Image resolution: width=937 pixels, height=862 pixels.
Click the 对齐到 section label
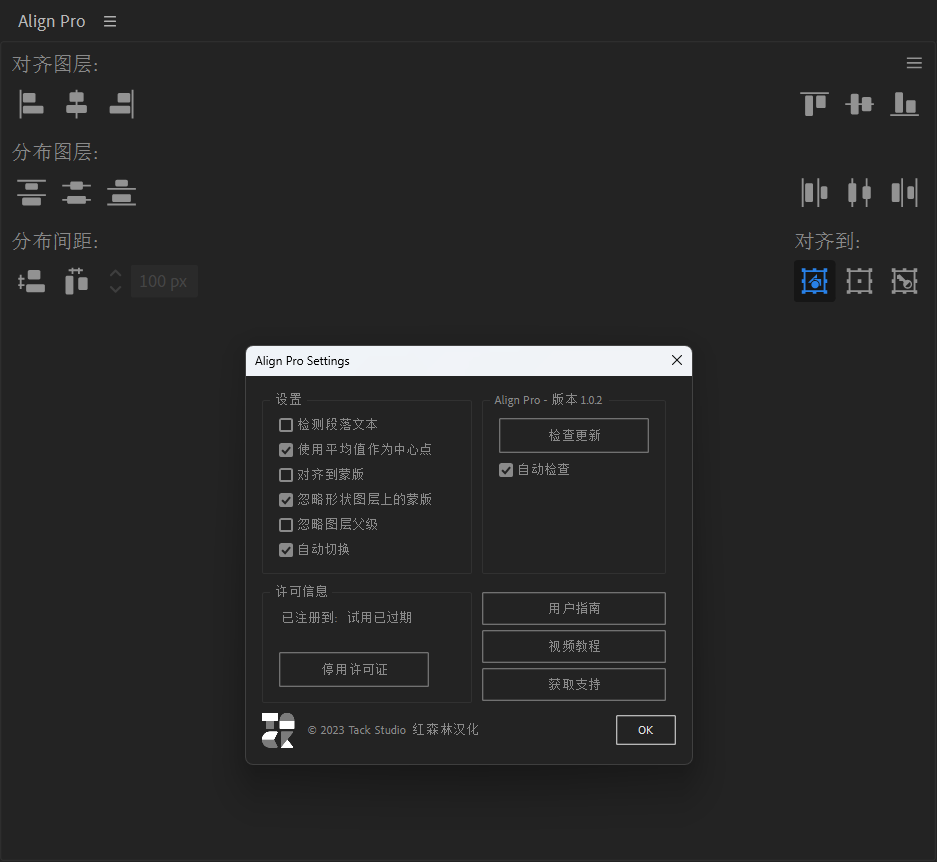coord(828,241)
